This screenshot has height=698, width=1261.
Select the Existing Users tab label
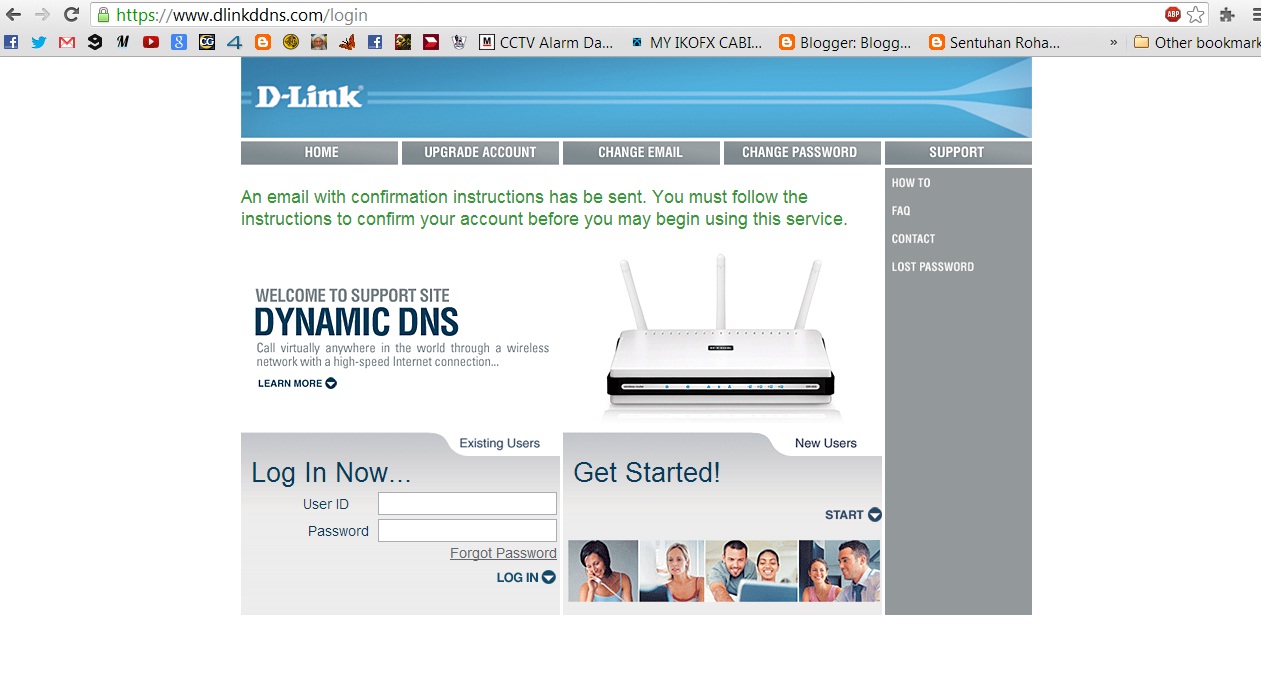point(499,443)
